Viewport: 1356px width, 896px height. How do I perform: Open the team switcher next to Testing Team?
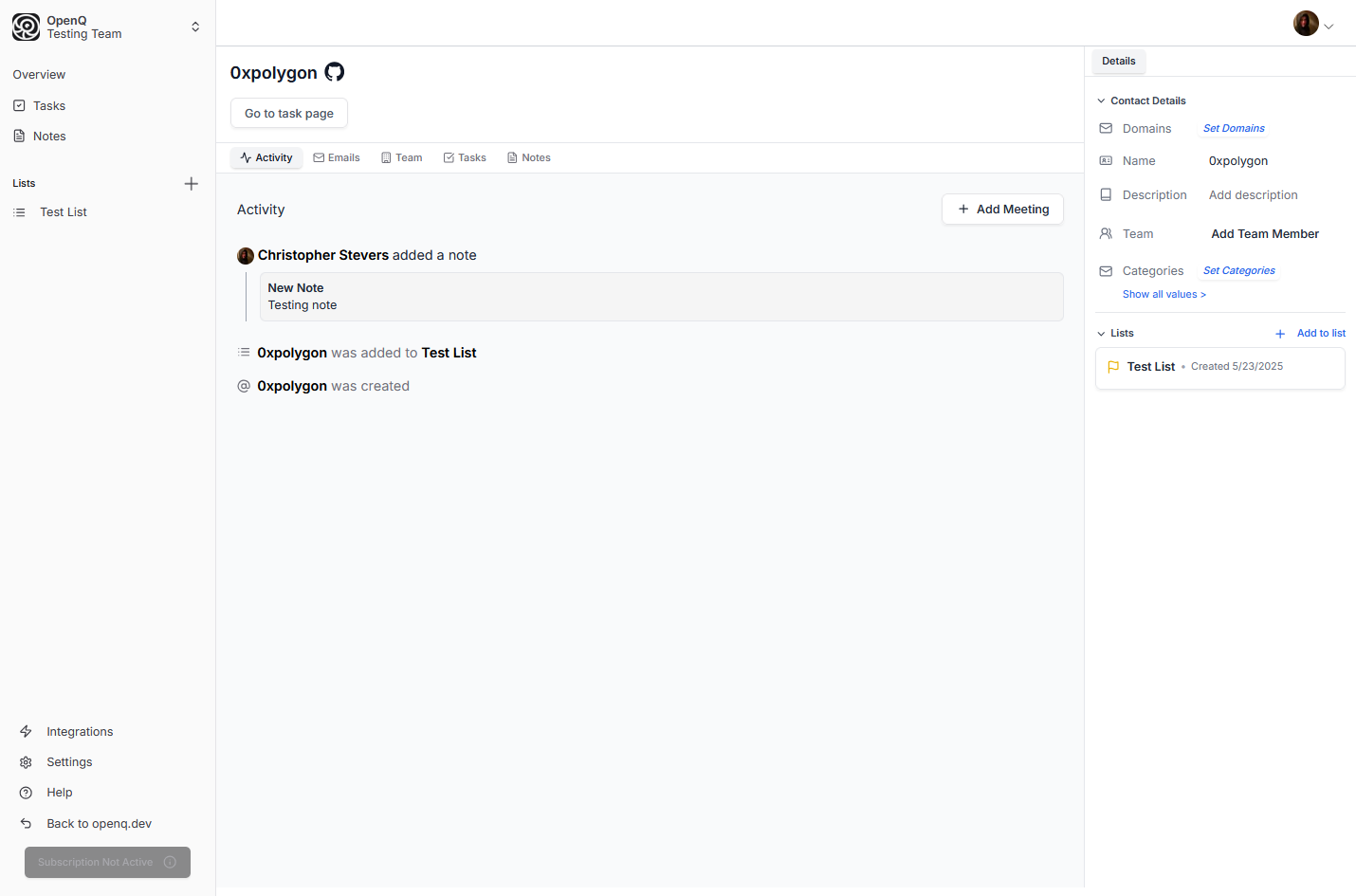[x=194, y=27]
